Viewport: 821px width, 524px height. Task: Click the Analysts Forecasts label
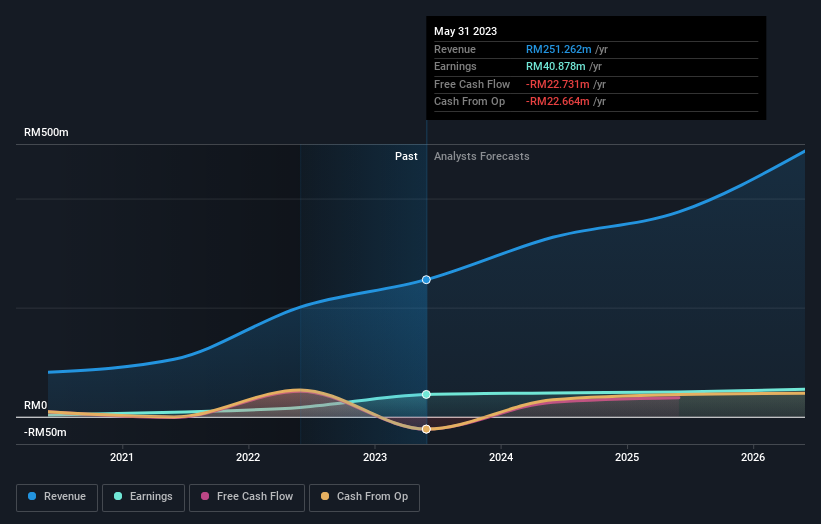(482, 156)
